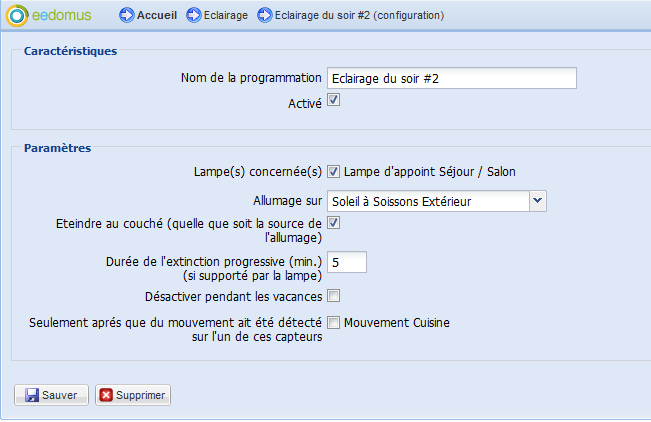Click the red X delete icon
The image size is (651, 422).
[x=107, y=395]
